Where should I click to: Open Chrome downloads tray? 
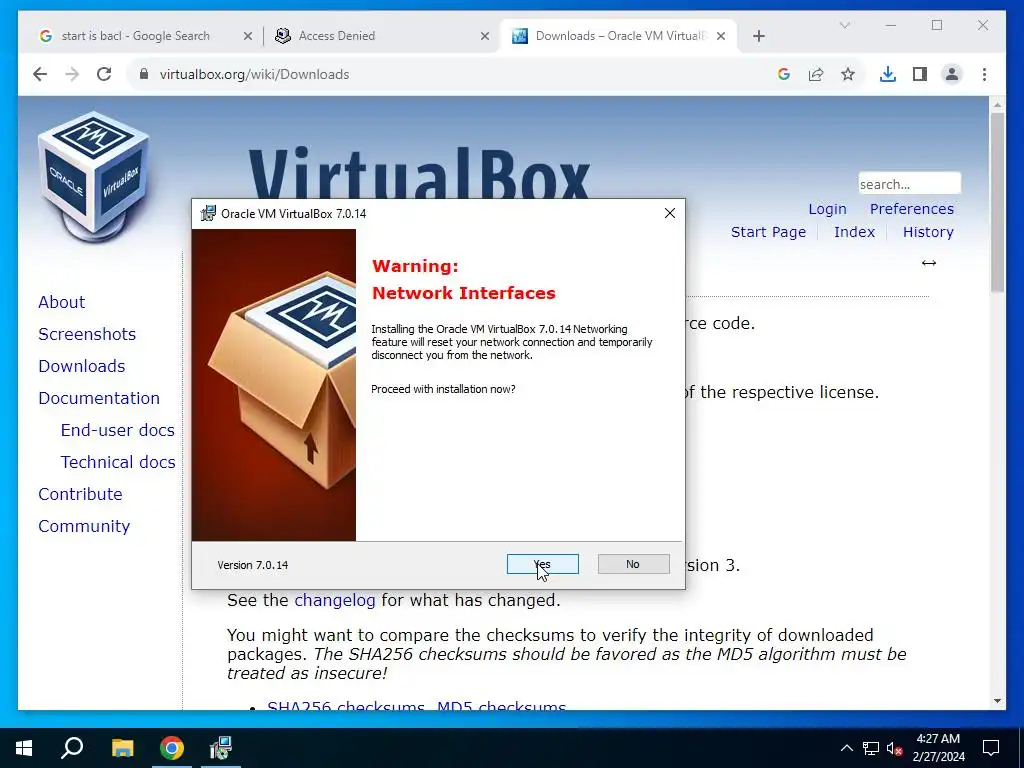888,74
